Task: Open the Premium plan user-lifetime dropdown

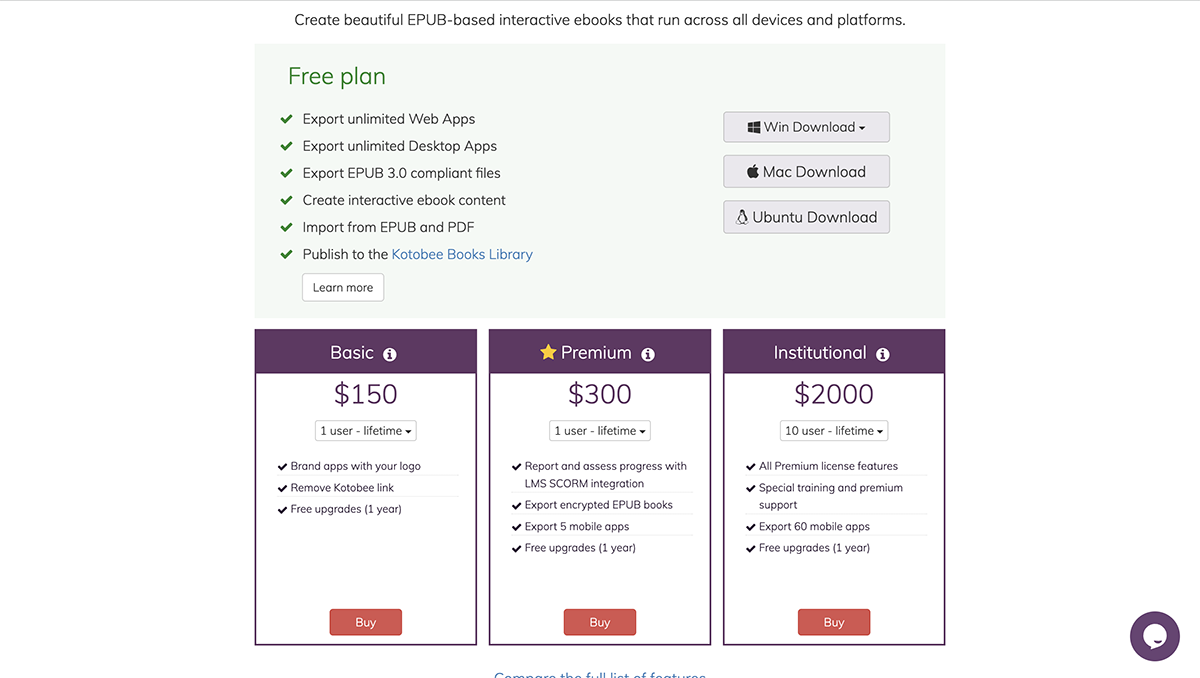Action: [599, 430]
